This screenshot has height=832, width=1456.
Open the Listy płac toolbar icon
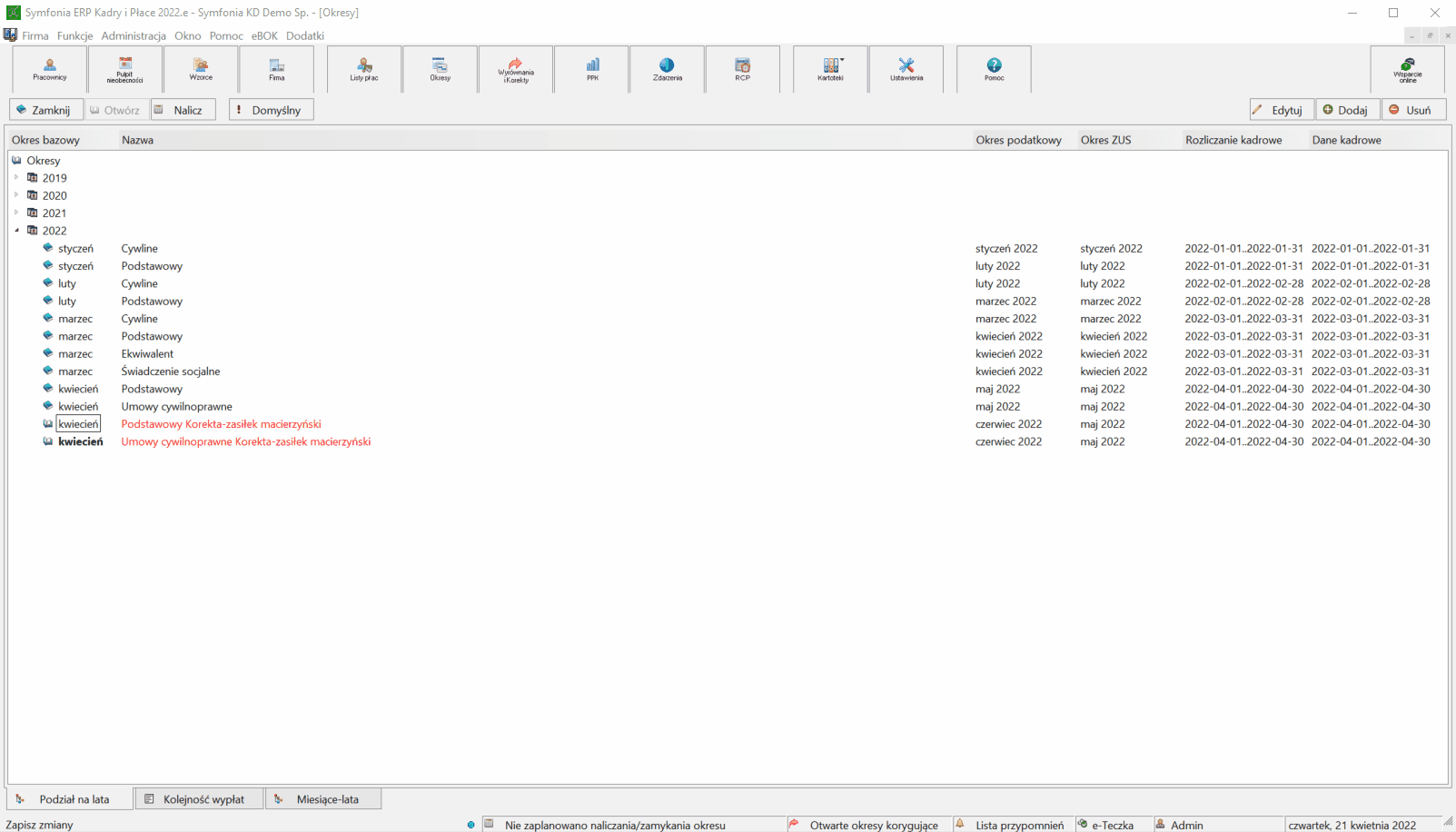[x=364, y=69]
